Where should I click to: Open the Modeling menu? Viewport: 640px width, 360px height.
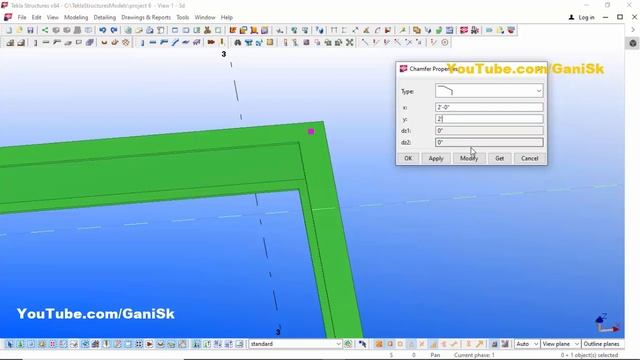click(76, 18)
